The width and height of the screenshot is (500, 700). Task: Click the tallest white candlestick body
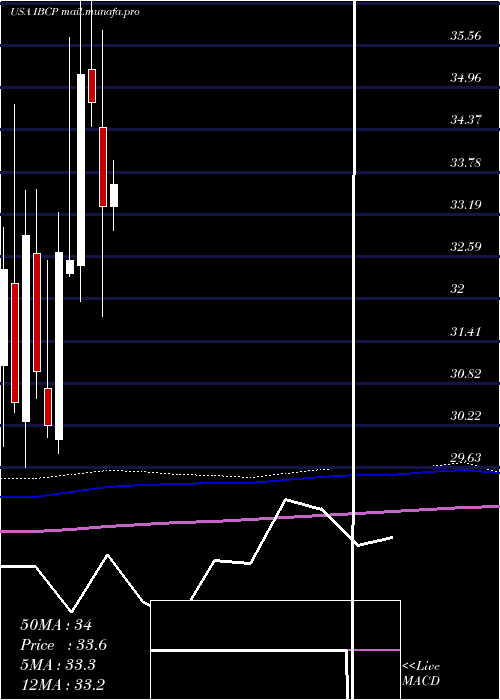(81, 170)
